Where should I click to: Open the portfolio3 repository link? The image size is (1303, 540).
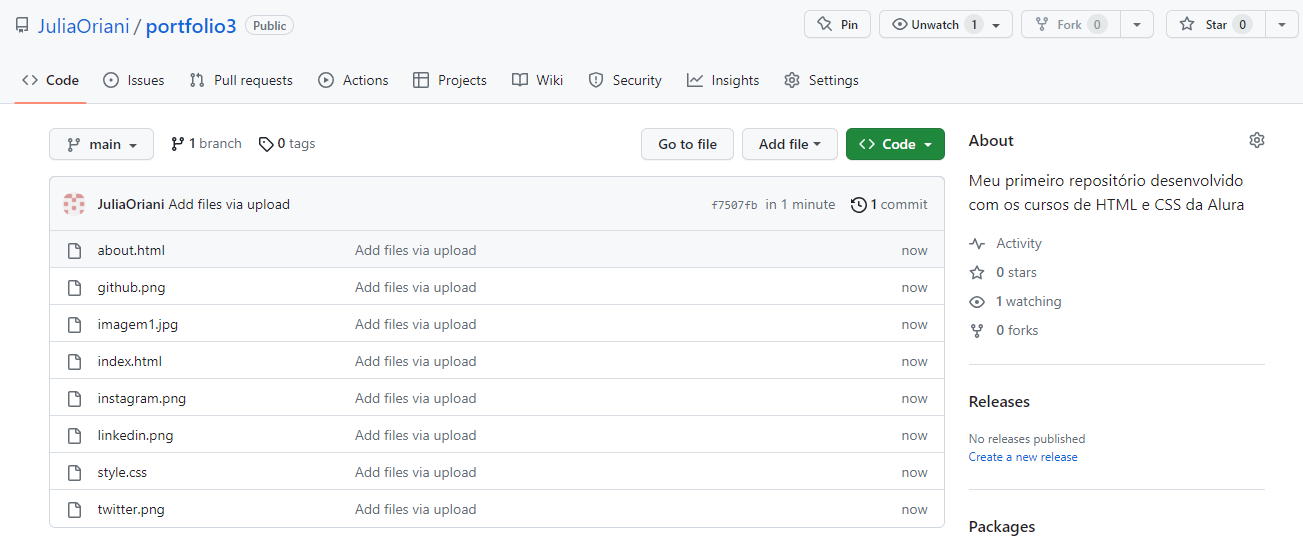point(191,26)
